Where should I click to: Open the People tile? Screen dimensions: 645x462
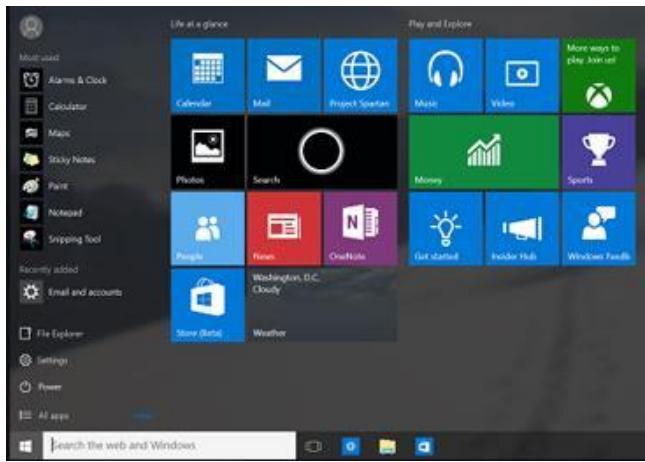[208, 229]
